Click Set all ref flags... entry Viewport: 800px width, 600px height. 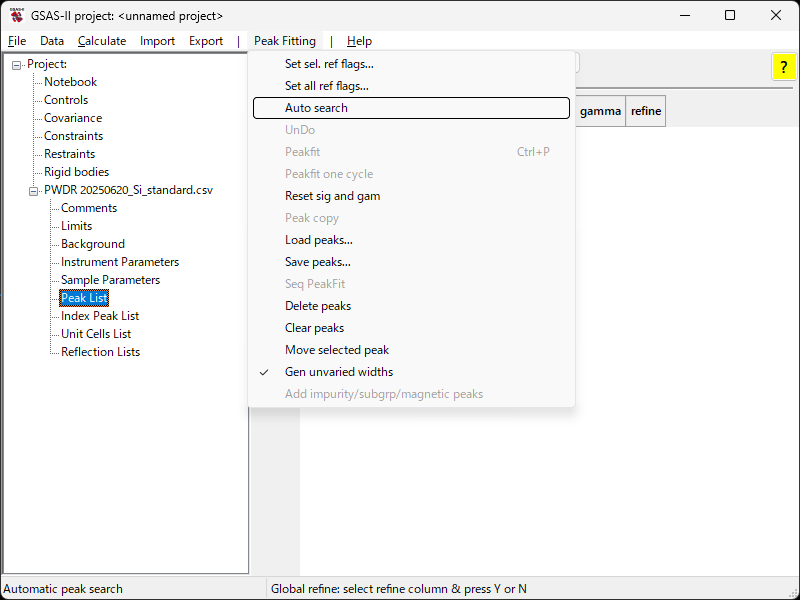click(326, 86)
